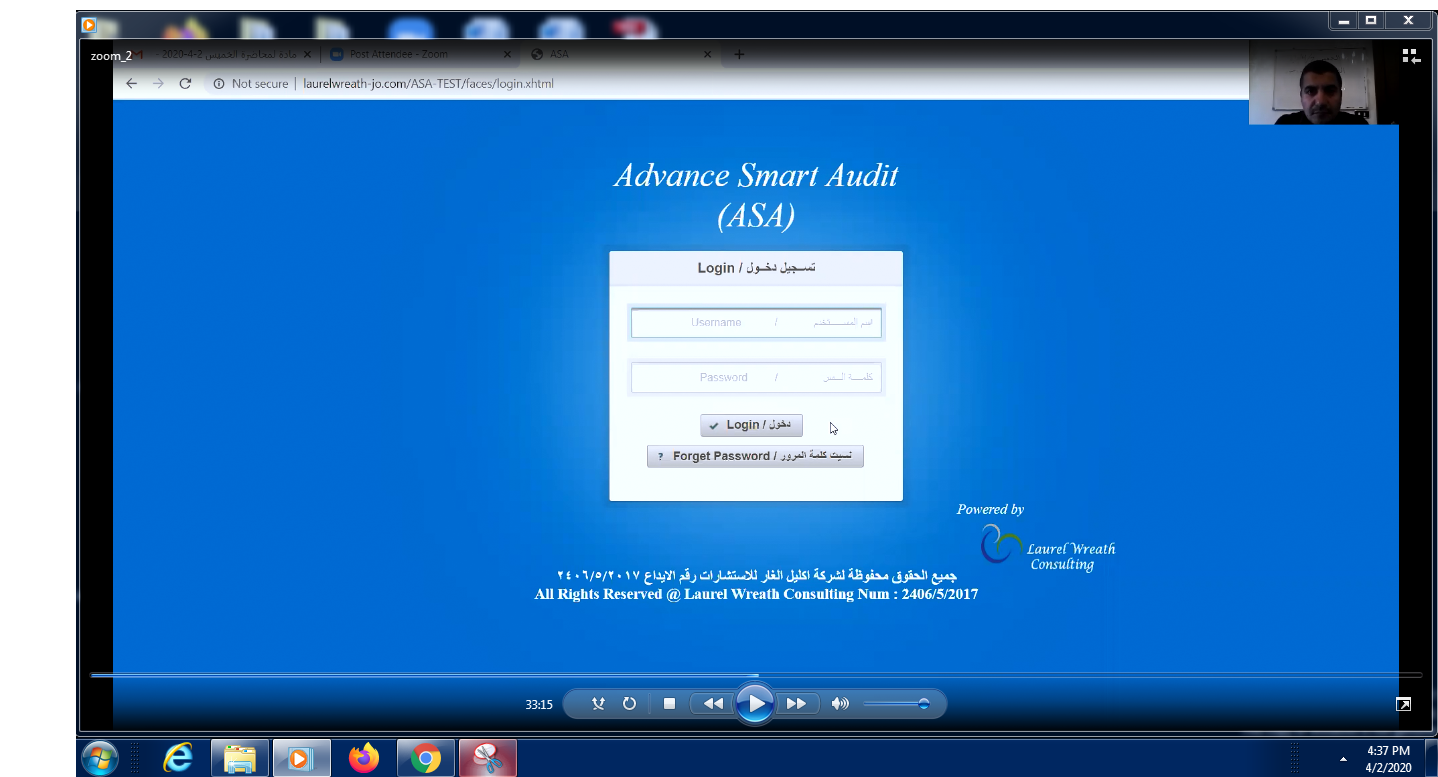Play the paused video

coord(755,704)
